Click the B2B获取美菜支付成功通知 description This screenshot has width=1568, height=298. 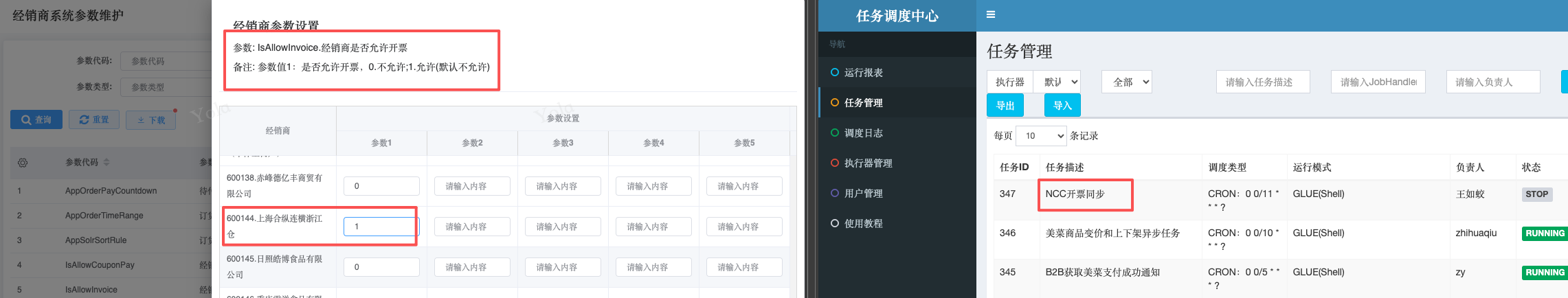coord(1102,273)
